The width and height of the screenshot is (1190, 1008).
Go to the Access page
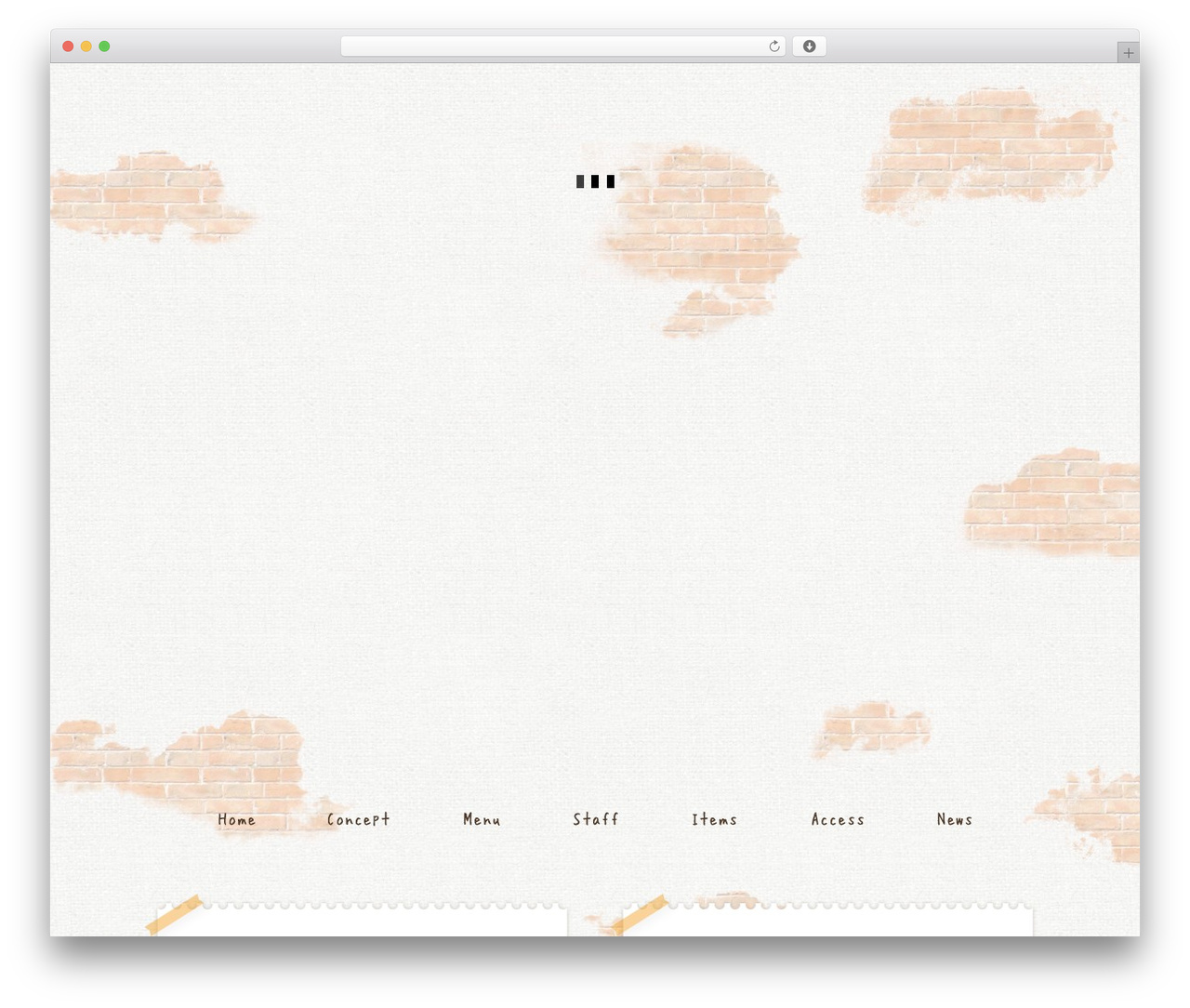[x=838, y=819]
